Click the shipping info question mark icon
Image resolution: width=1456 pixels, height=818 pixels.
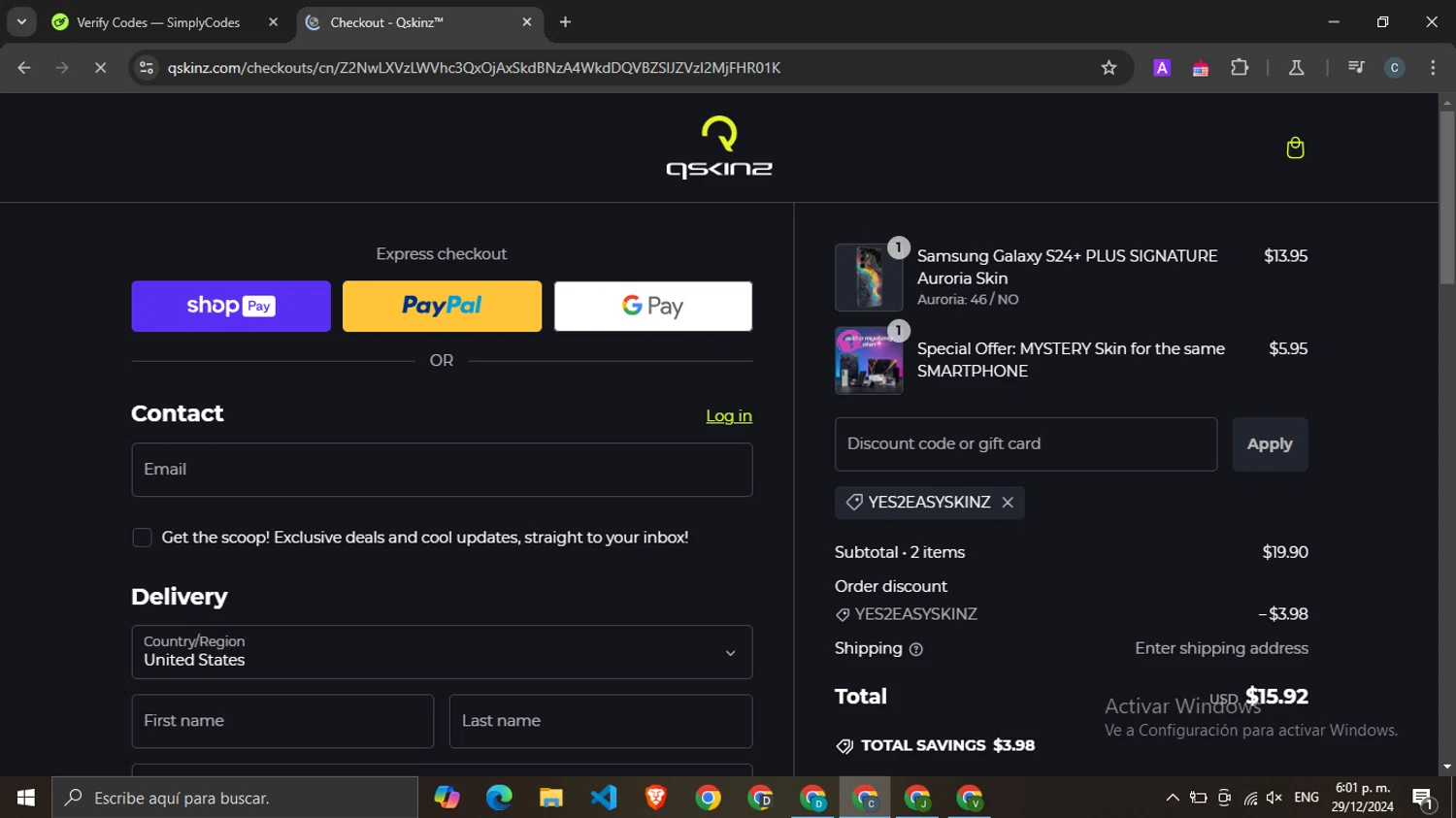915,649
